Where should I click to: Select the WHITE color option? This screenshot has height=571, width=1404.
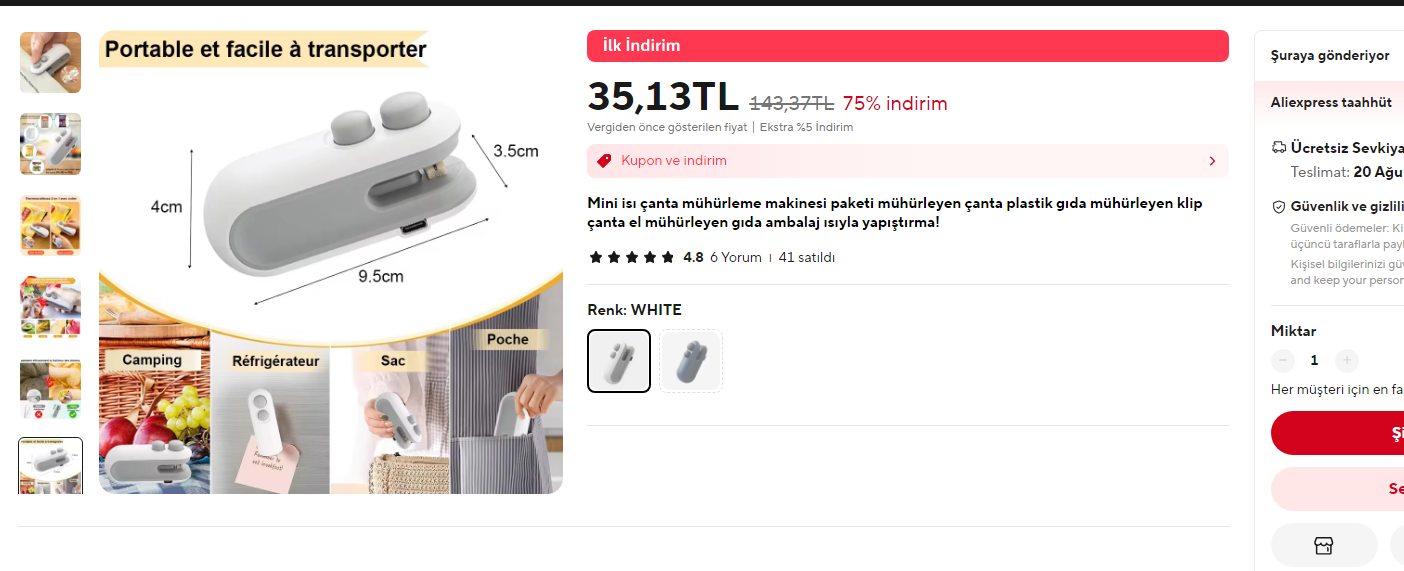click(x=619, y=361)
